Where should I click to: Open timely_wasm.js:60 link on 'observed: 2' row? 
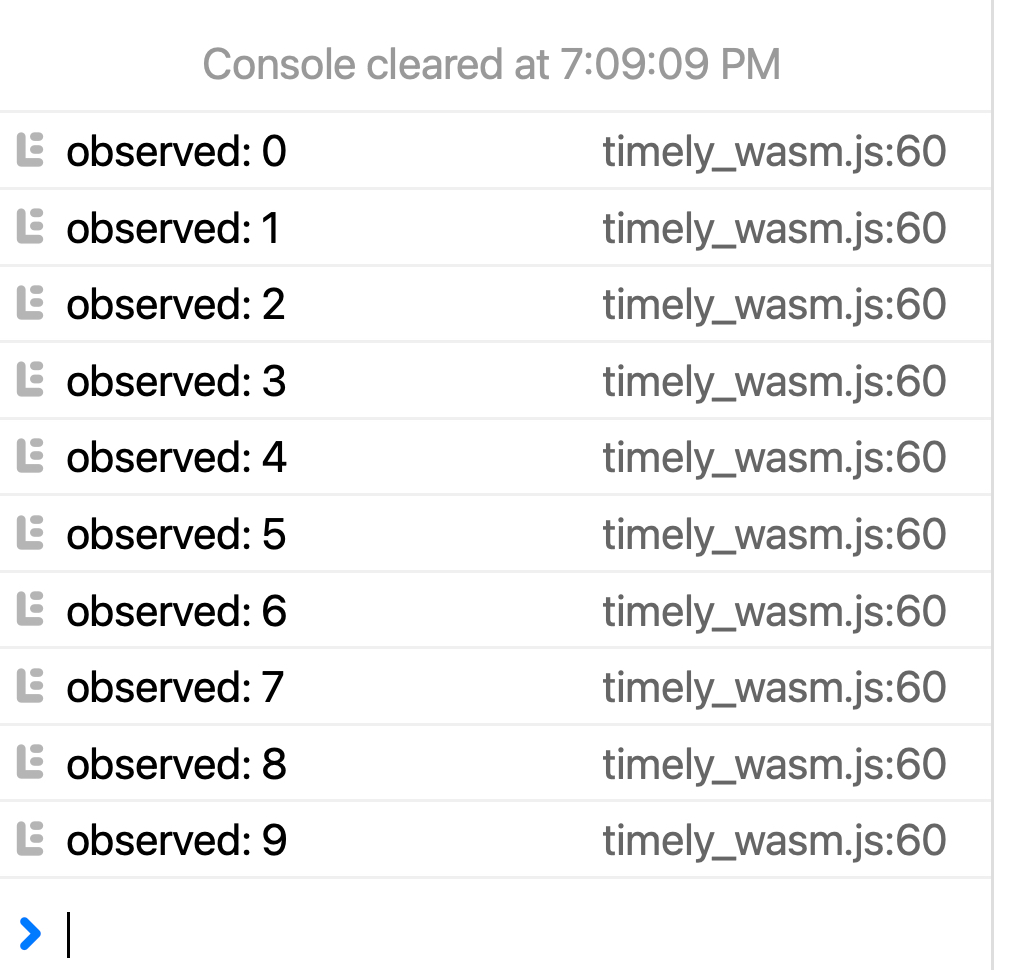774,305
